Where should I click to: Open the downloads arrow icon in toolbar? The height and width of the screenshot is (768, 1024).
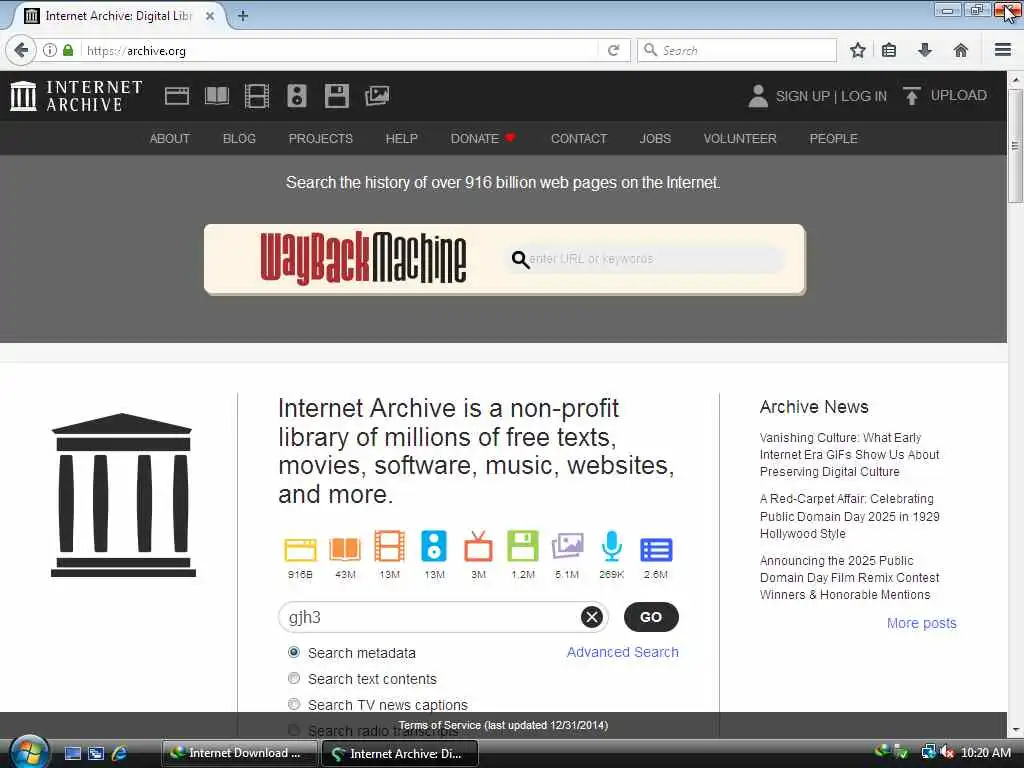point(925,50)
